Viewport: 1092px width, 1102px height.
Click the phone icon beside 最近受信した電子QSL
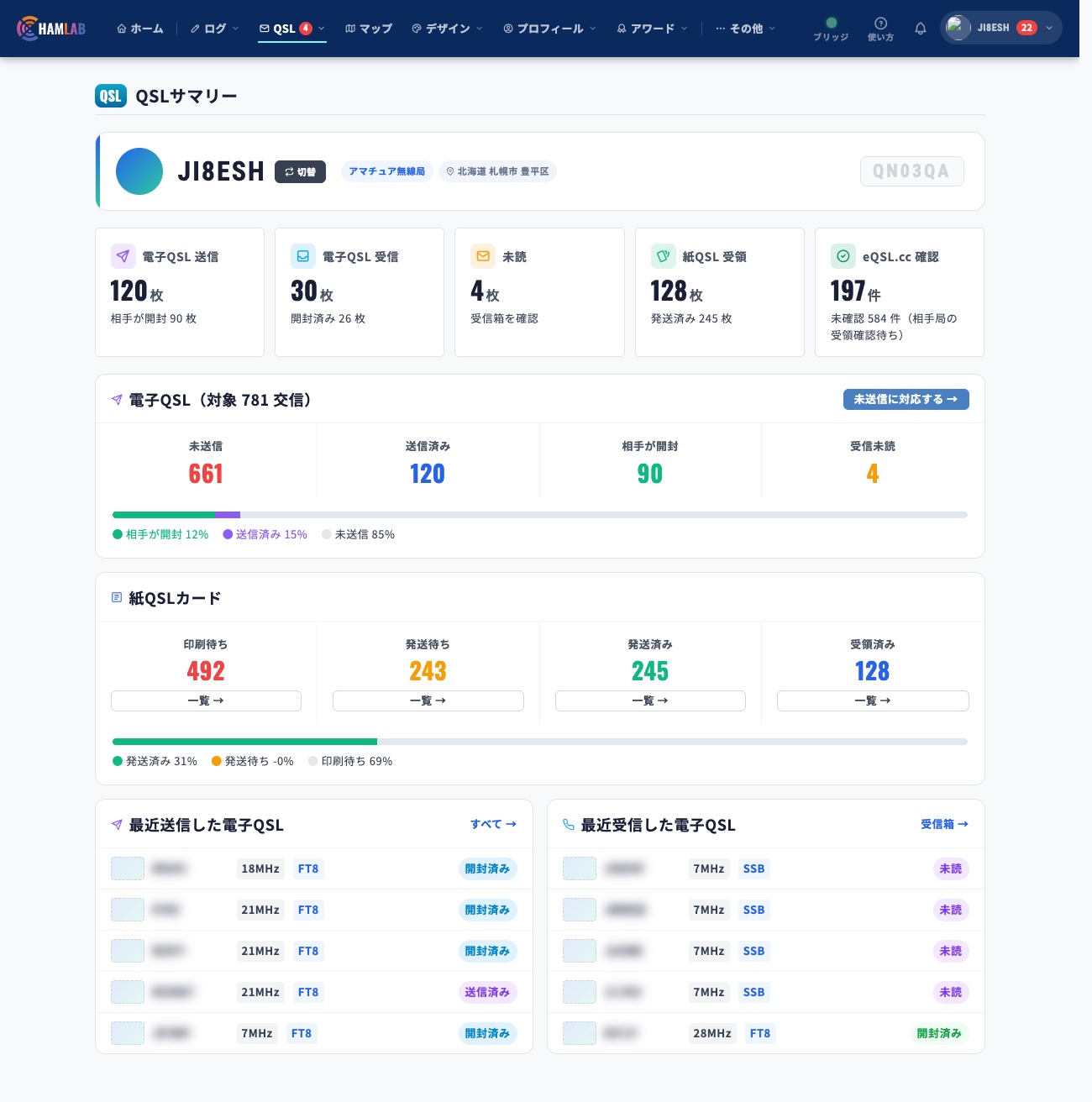569,825
